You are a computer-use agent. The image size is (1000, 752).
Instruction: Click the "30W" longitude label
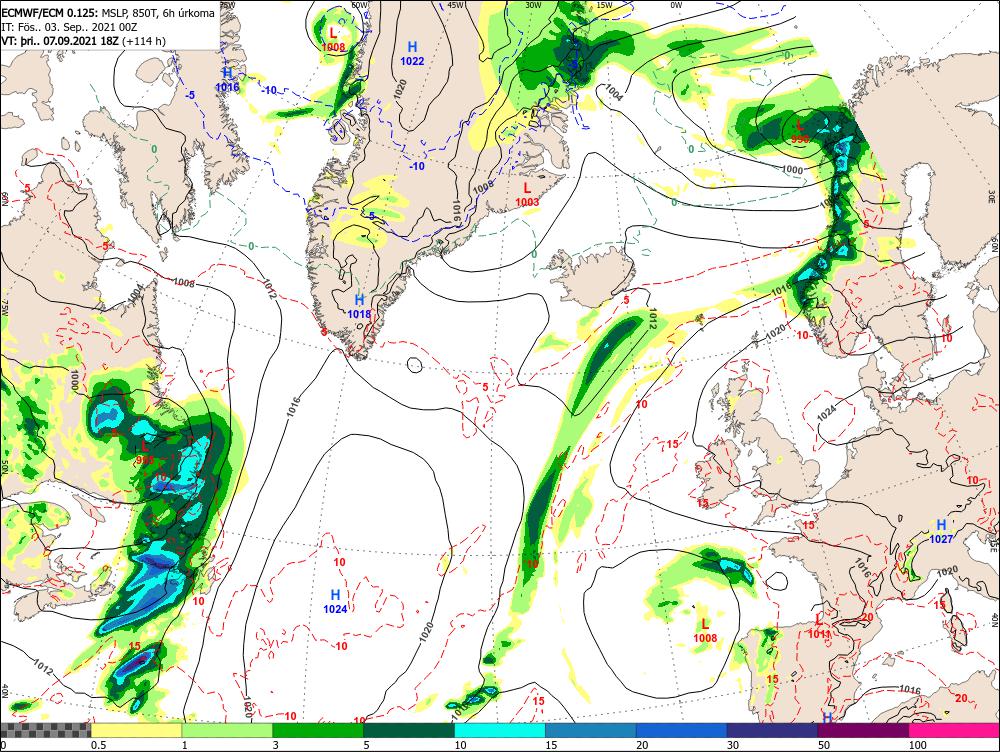click(533, 5)
